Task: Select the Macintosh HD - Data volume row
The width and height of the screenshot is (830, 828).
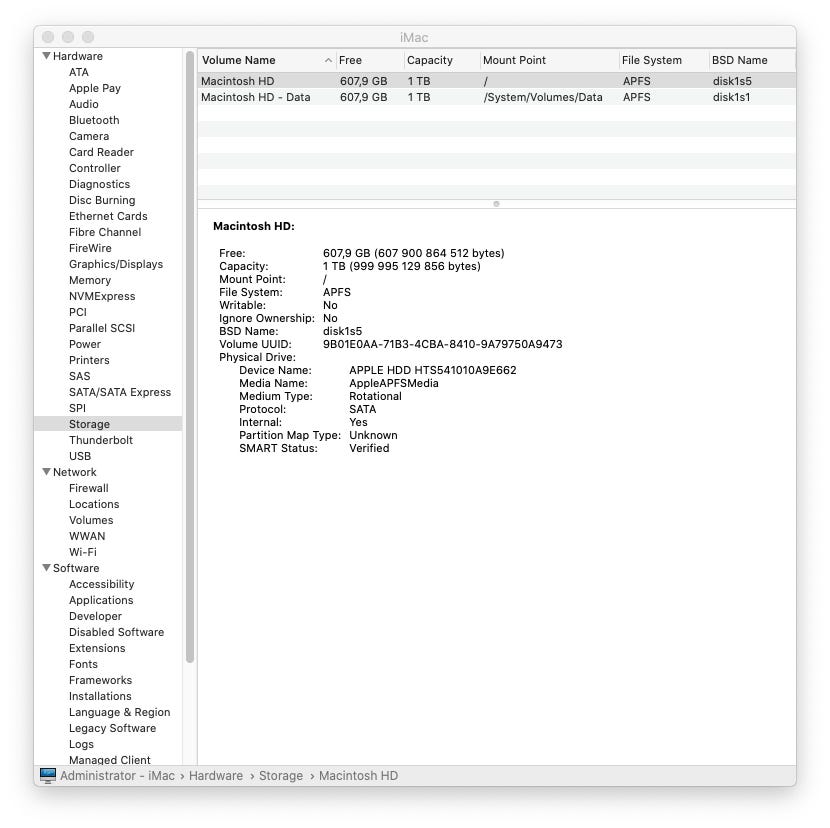Action: (497, 97)
